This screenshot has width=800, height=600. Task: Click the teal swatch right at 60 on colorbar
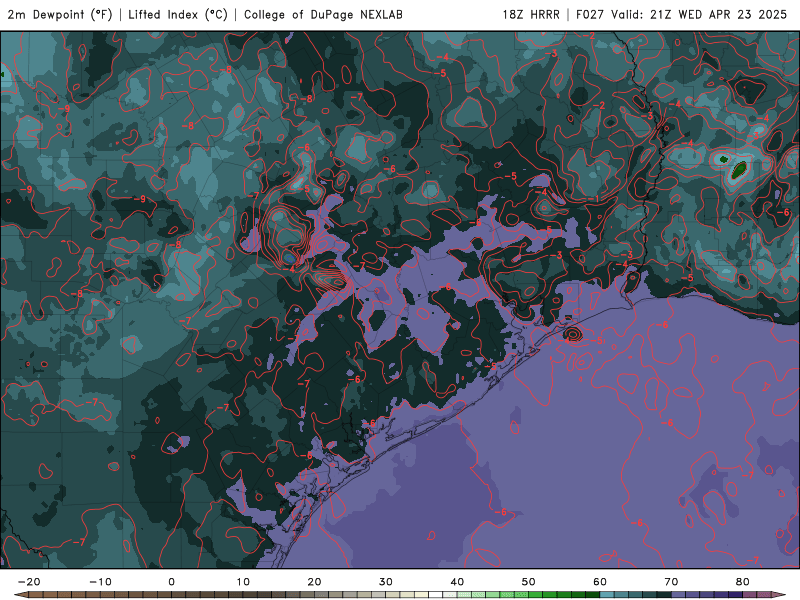tap(607, 595)
